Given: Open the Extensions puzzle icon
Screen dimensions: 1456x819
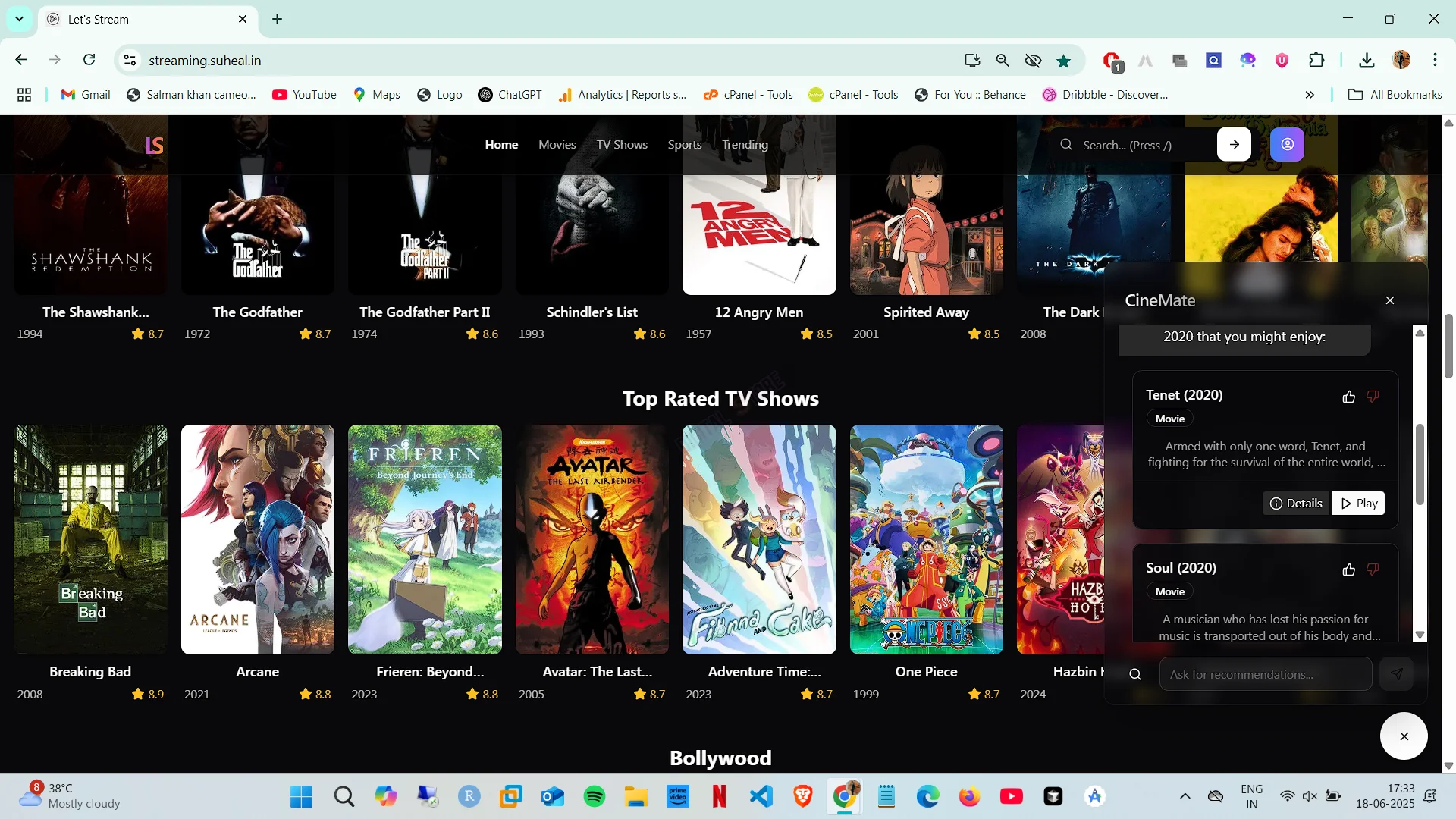Looking at the screenshot, I should [1316, 60].
